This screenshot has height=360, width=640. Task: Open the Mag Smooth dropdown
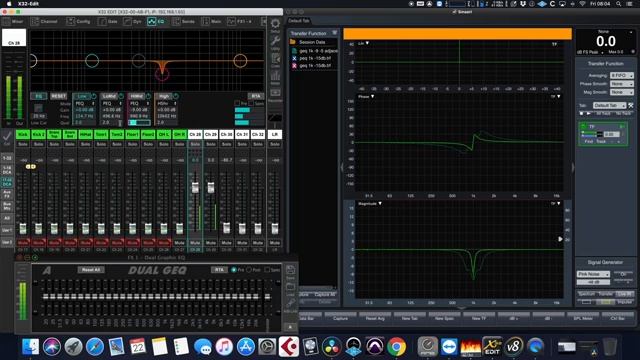[621, 92]
